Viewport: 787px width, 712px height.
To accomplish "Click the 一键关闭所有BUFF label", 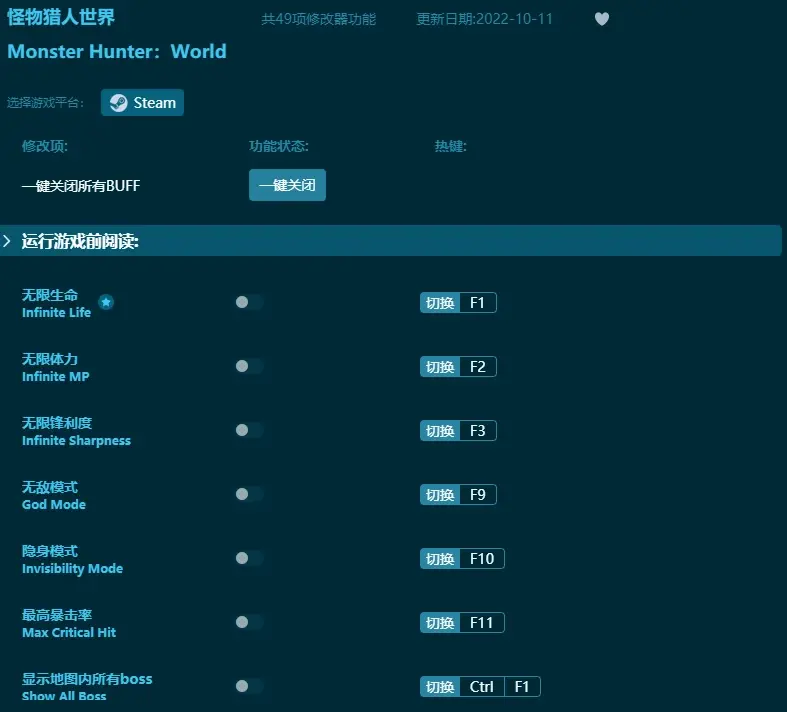I will [x=81, y=186].
